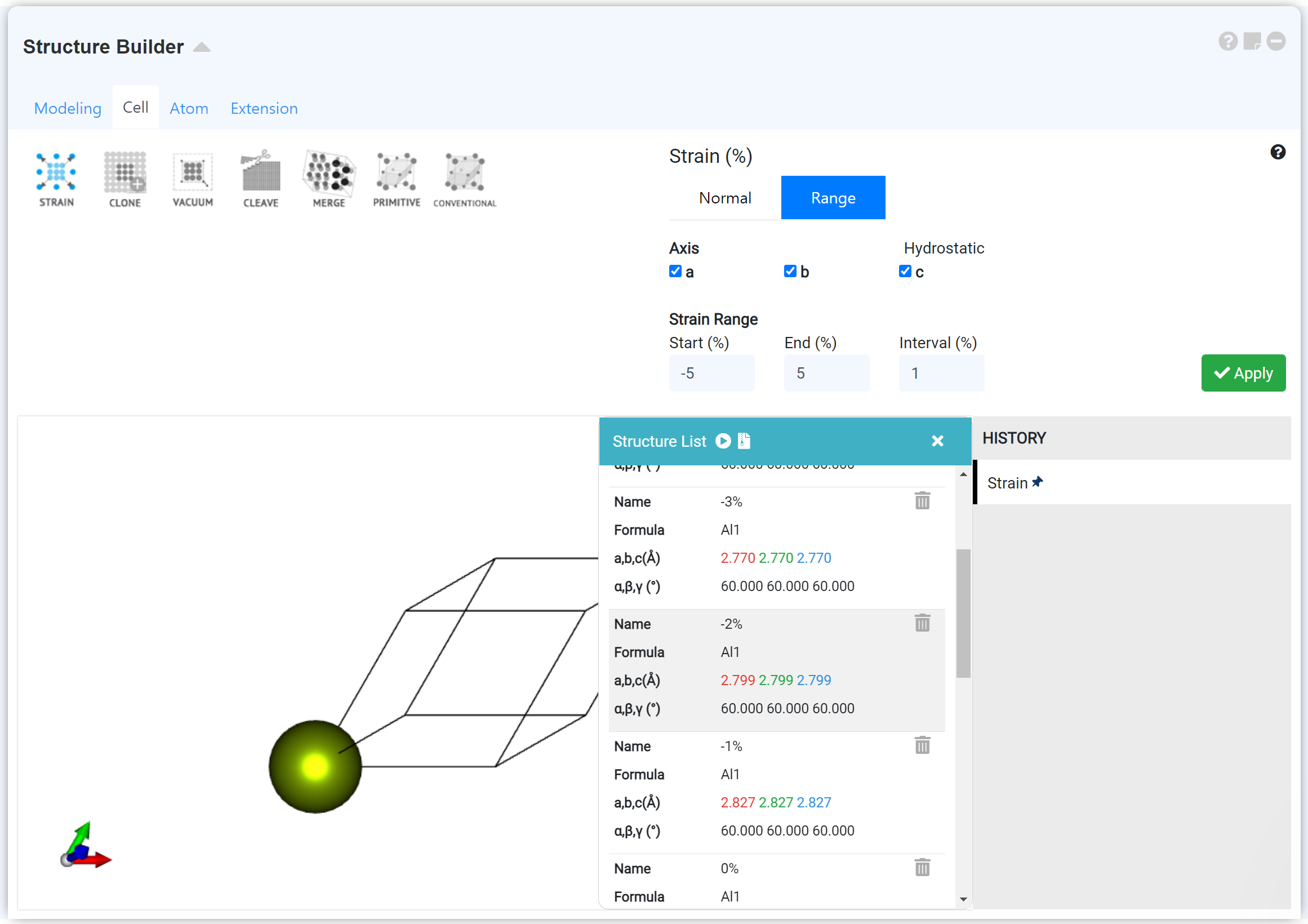Switch to the Modeling tab
The width and height of the screenshot is (1308, 924).
point(68,108)
